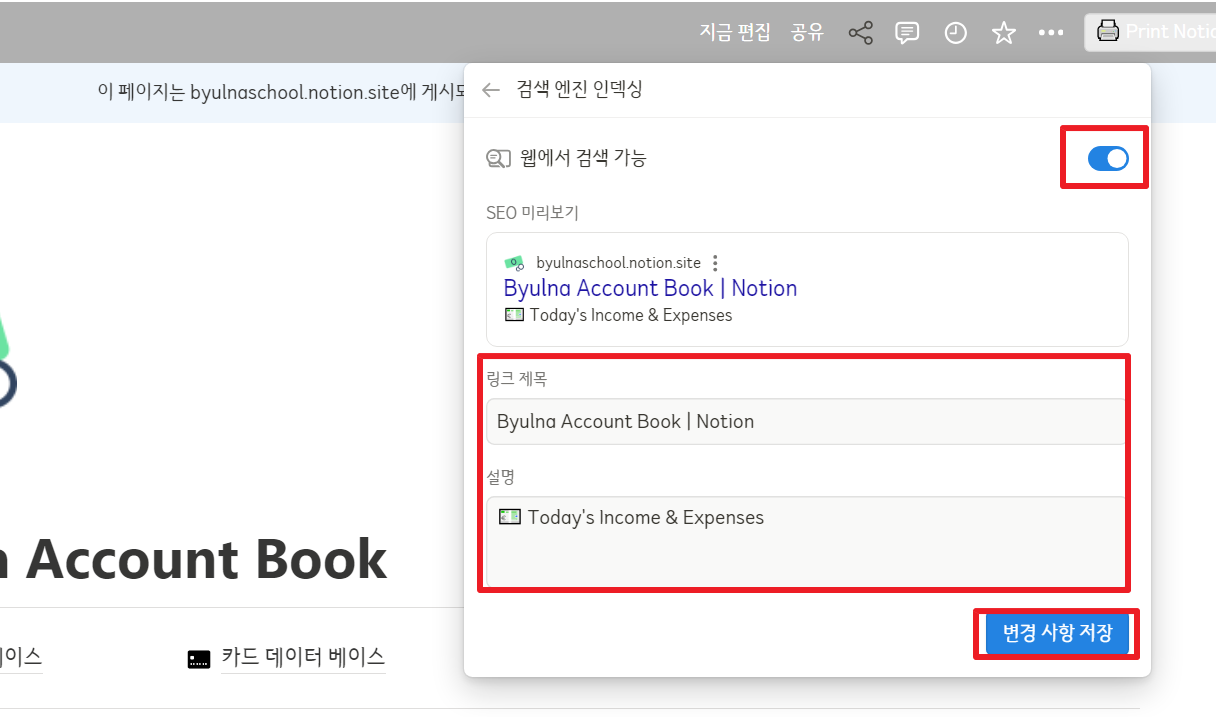Open the three-dot menu in SEO preview
The height and width of the screenshot is (717, 1216).
pos(715,263)
